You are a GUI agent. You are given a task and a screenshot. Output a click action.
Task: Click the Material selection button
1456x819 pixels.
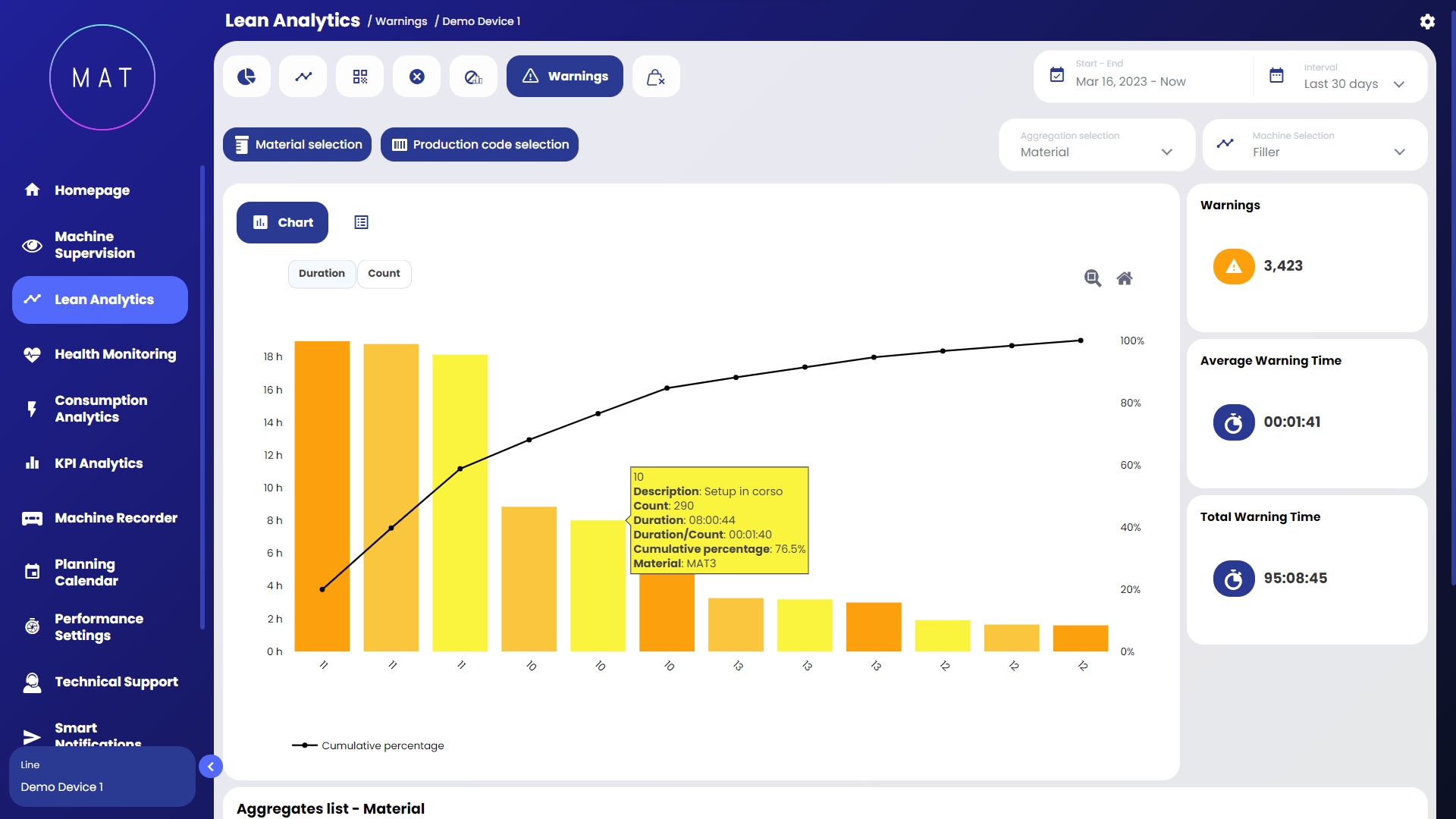297,145
